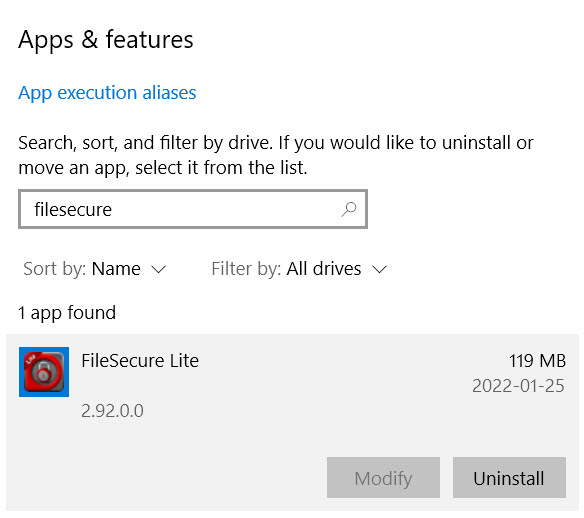The width and height of the screenshot is (584, 518).
Task: Open the Sort by Name dropdown
Action: [x=94, y=269]
